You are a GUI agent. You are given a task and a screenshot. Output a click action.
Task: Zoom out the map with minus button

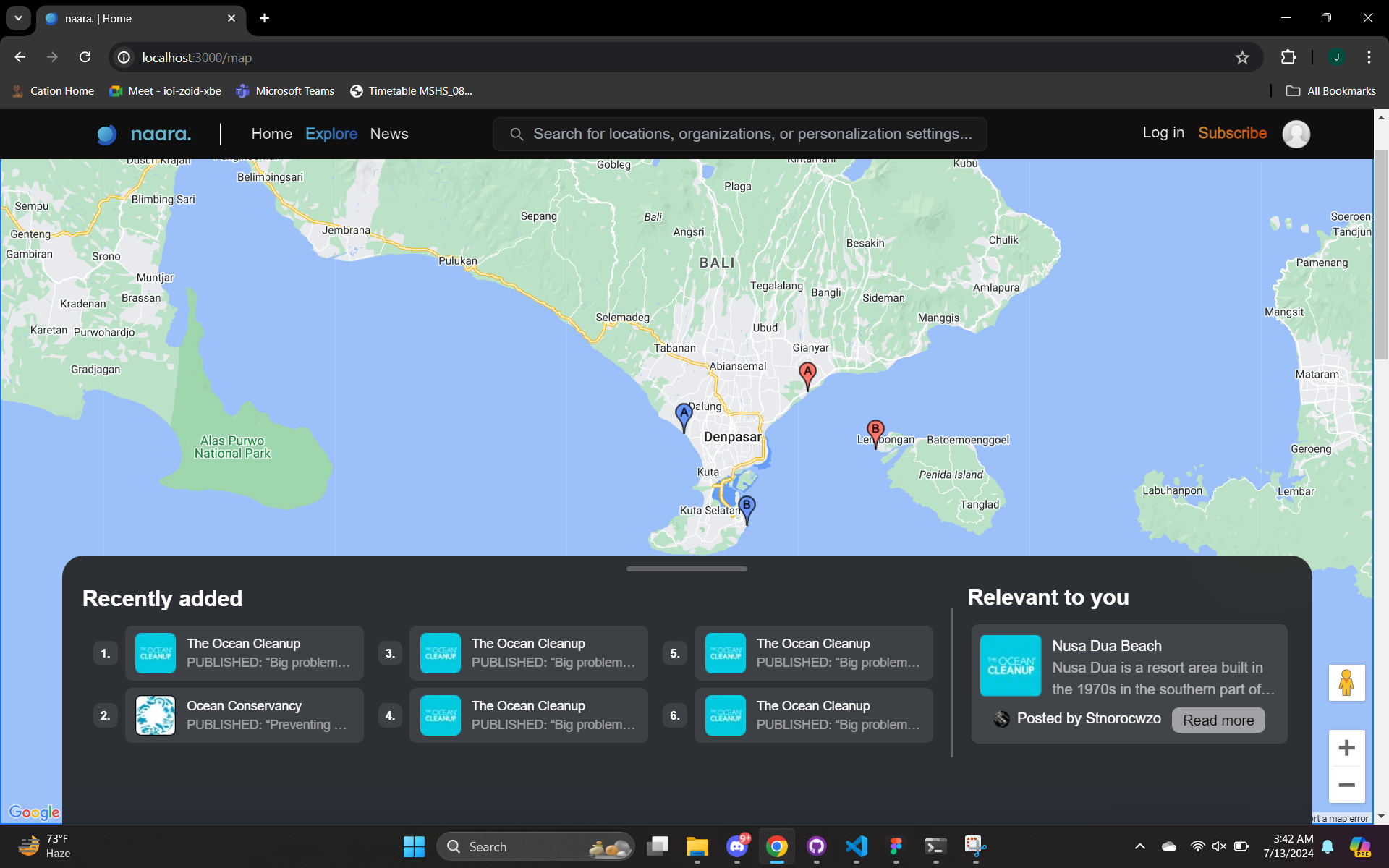1346,786
